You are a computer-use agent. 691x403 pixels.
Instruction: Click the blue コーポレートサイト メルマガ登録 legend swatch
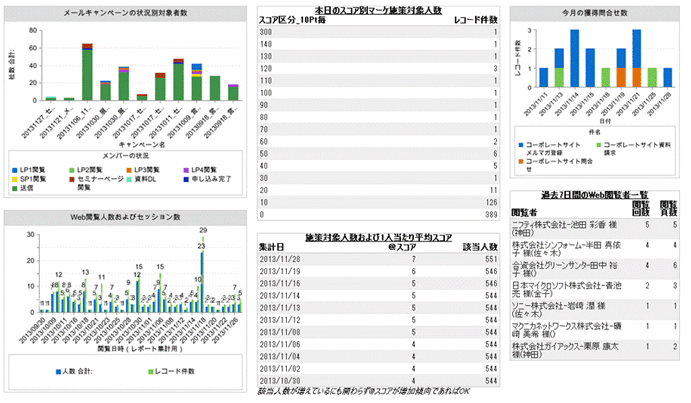click(521, 145)
